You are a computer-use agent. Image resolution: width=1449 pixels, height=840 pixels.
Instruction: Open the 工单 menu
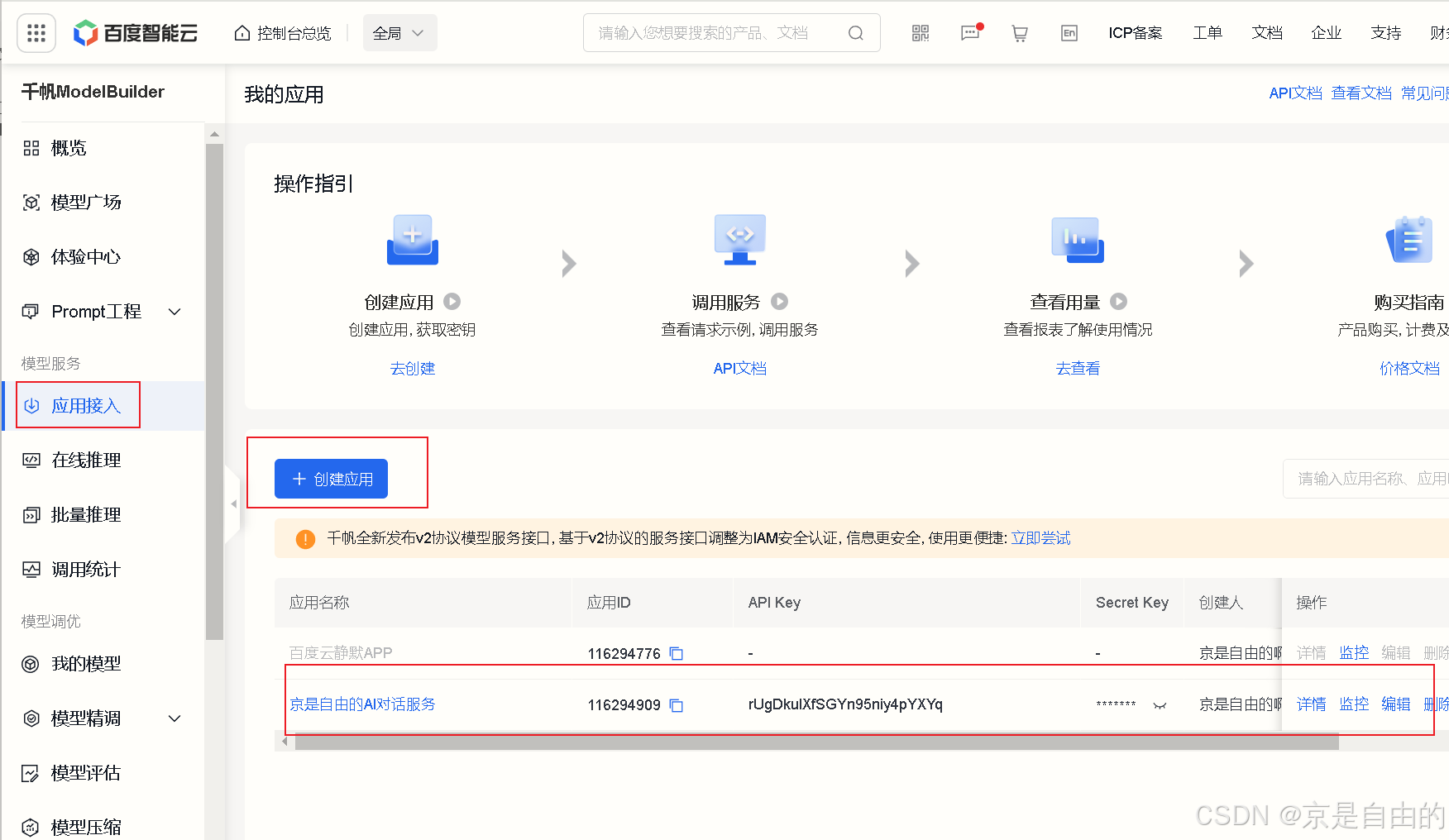pos(1207,33)
